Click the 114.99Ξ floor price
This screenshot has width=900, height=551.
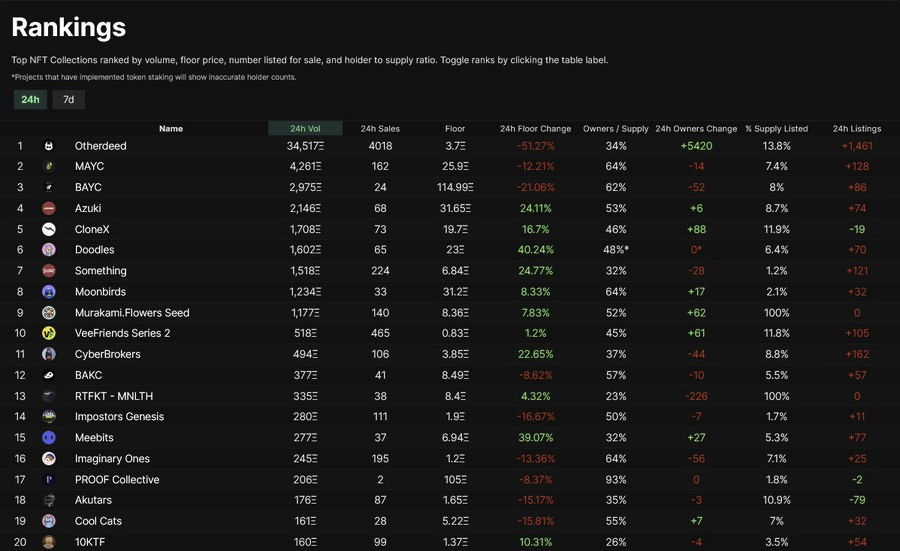[455, 187]
